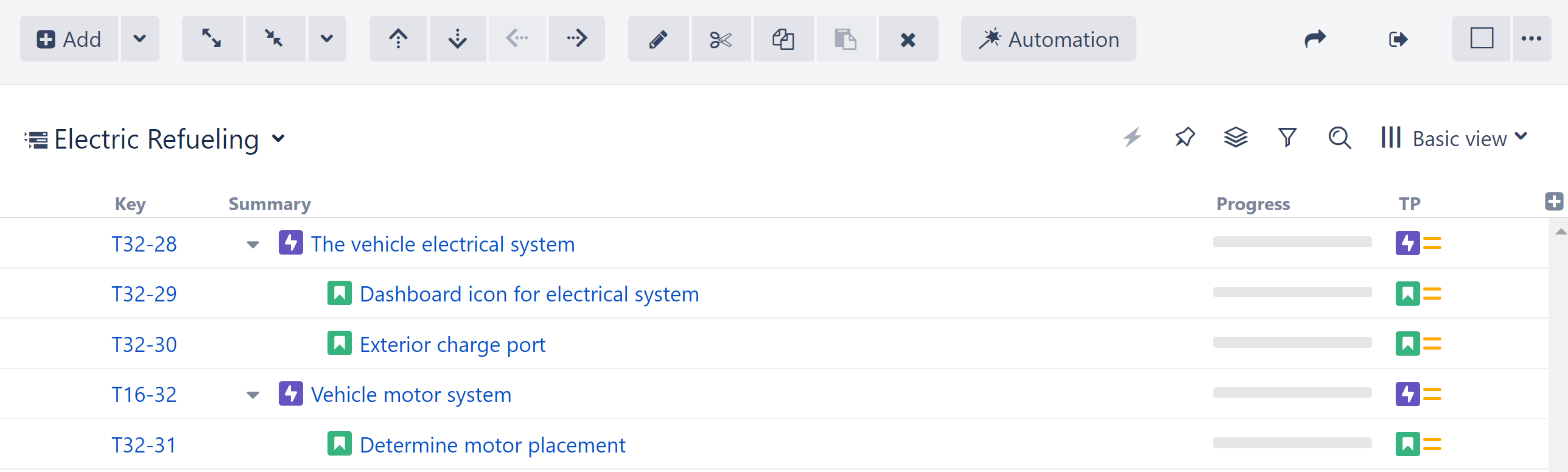Click the copy icon in toolbar
This screenshot has width=1568, height=472.
pos(783,39)
